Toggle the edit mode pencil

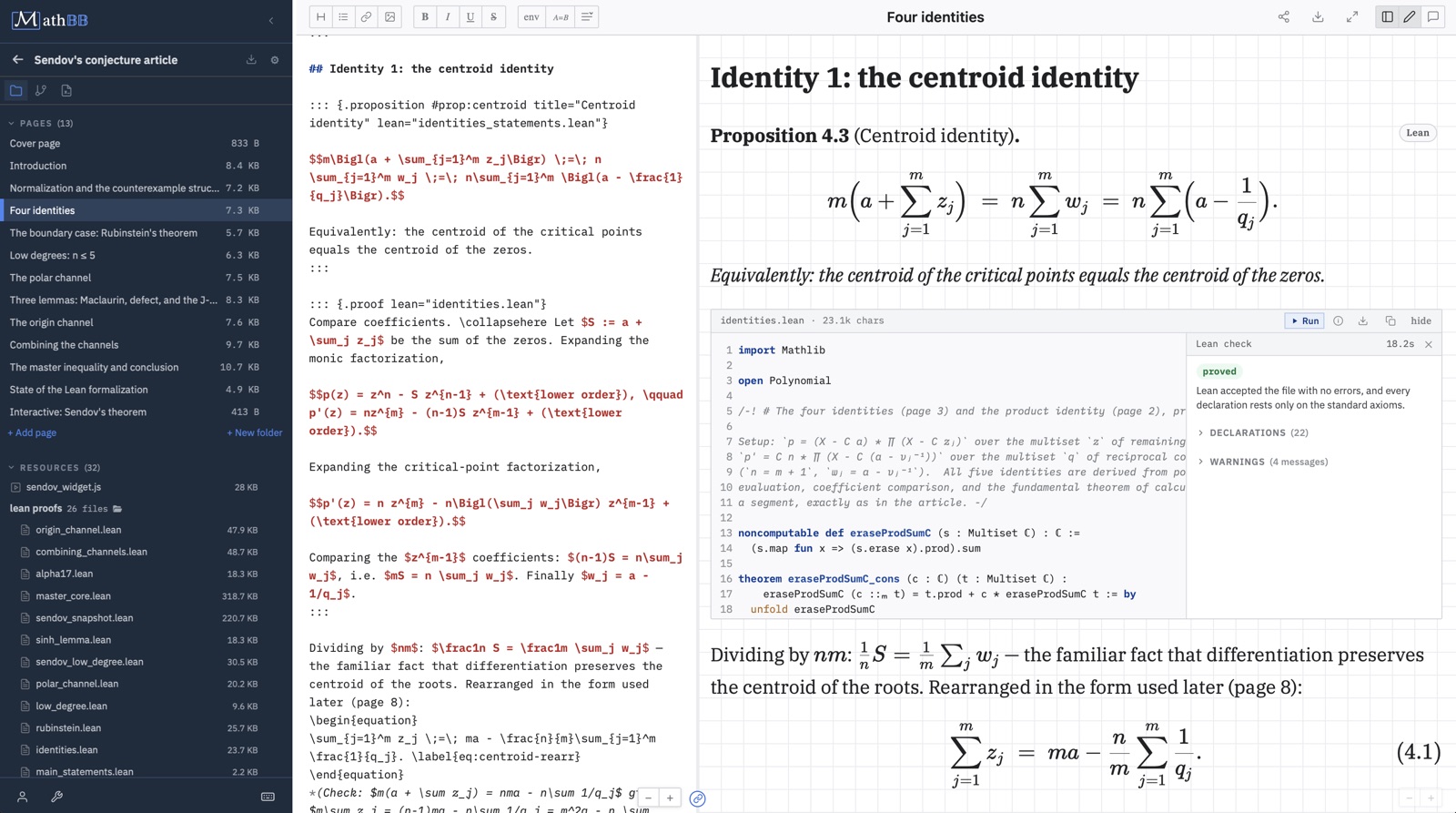pos(1410,16)
